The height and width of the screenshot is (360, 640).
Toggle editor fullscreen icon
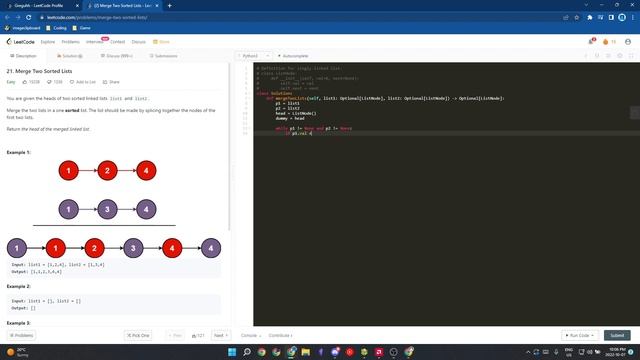point(631,56)
